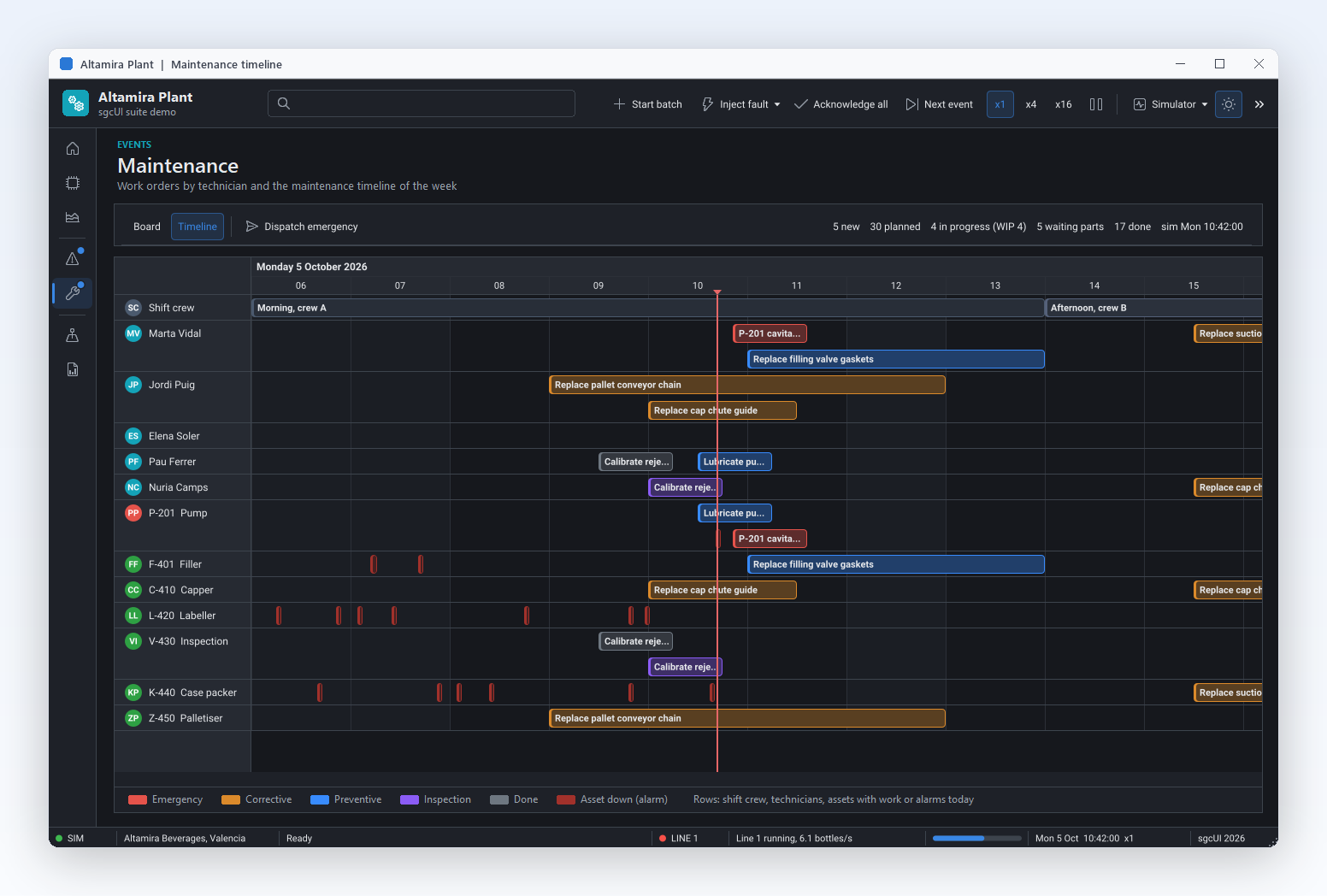The image size is (1327, 896).
Task: Click the Acknowledge all button
Action: (841, 104)
